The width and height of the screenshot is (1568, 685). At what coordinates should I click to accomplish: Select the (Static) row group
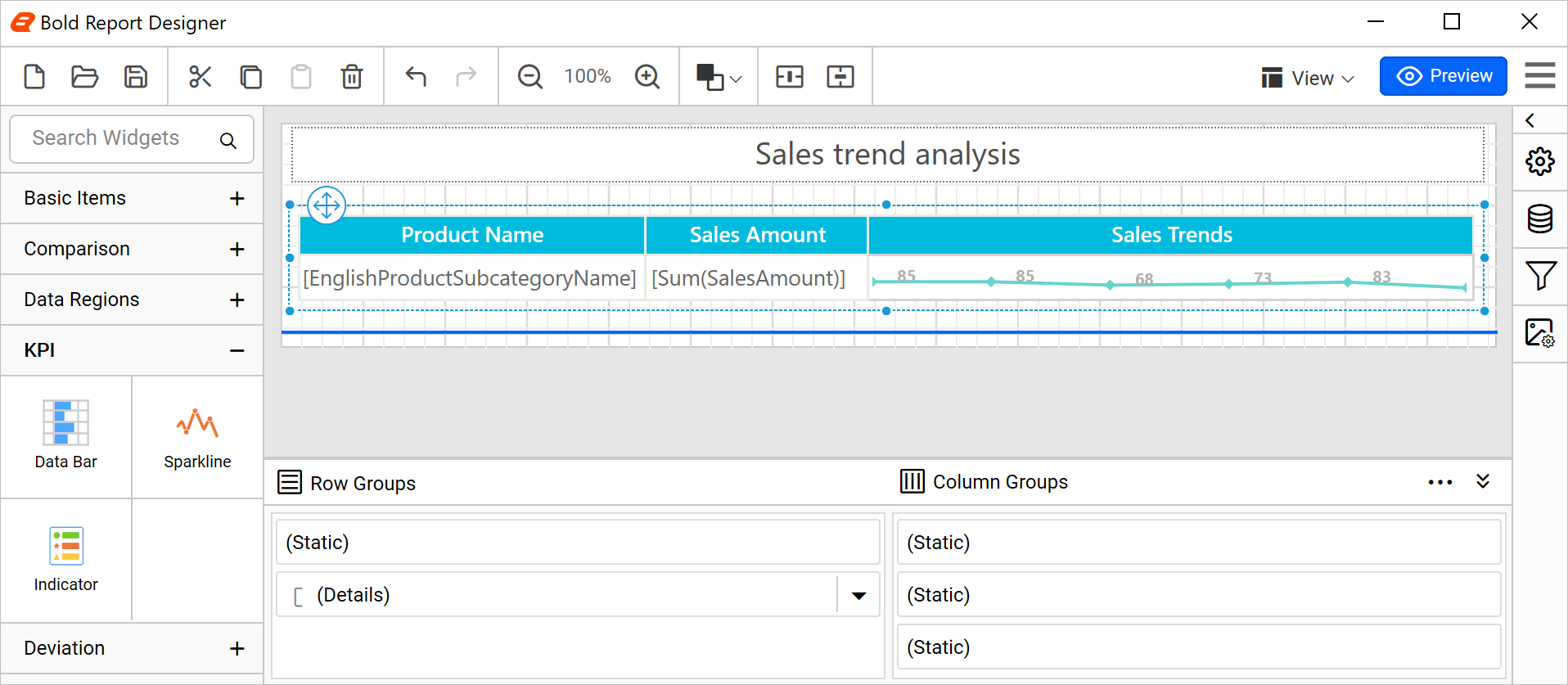[x=578, y=543]
